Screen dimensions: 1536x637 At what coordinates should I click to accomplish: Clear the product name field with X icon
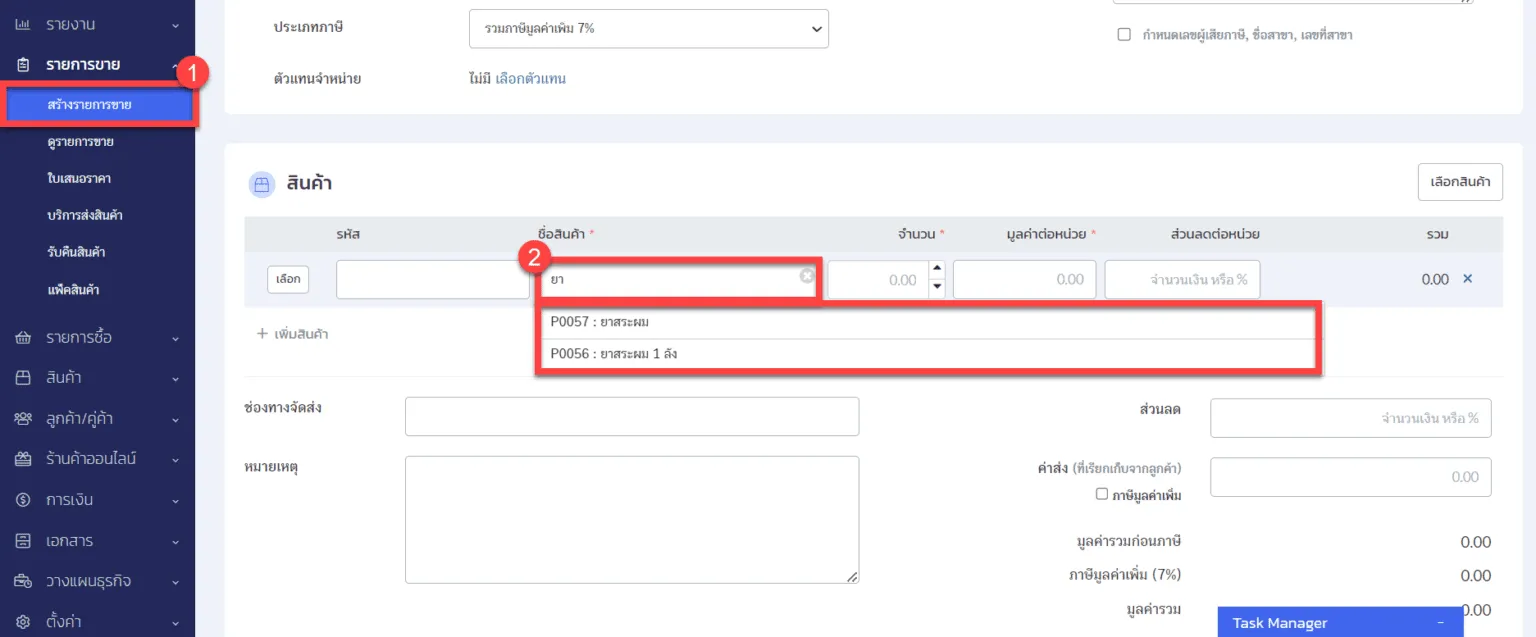(806, 277)
